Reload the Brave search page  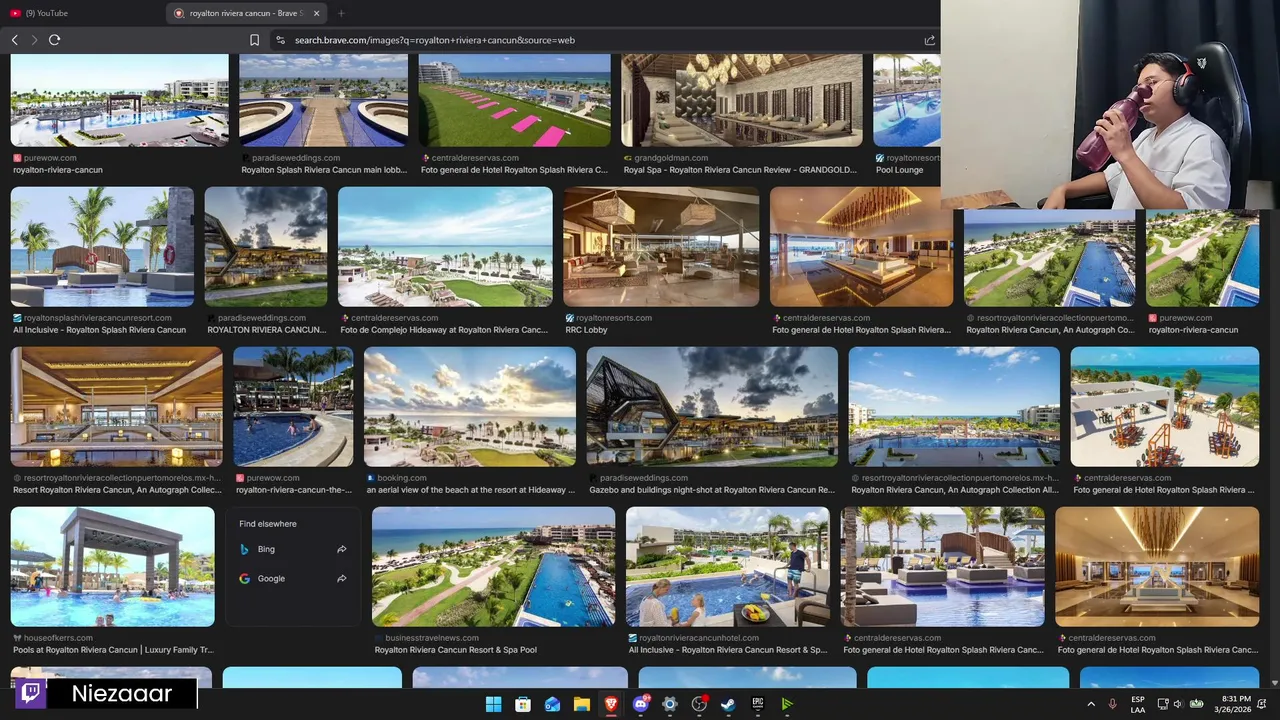coord(54,40)
